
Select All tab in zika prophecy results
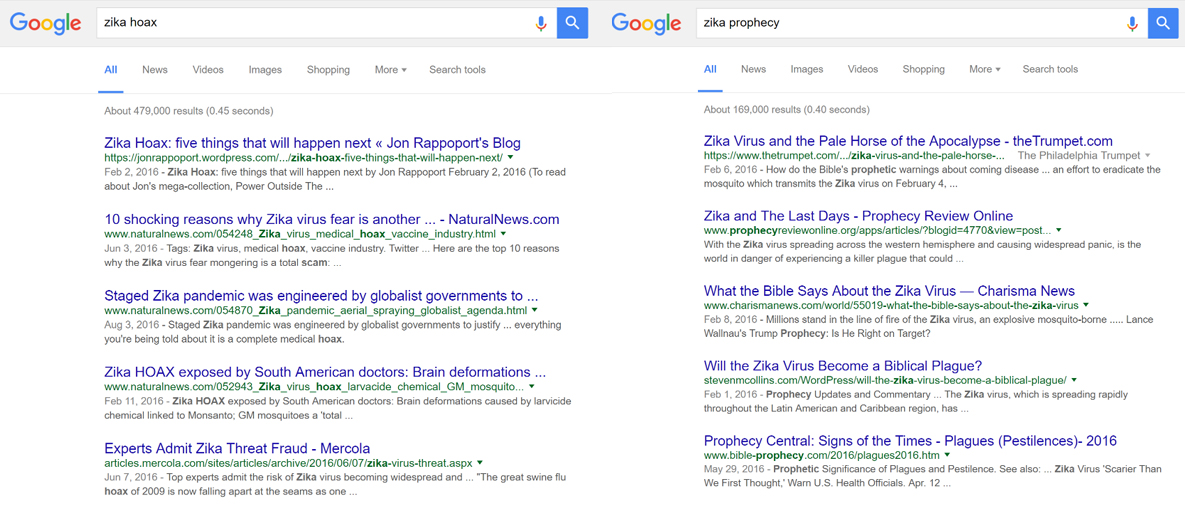(x=710, y=69)
